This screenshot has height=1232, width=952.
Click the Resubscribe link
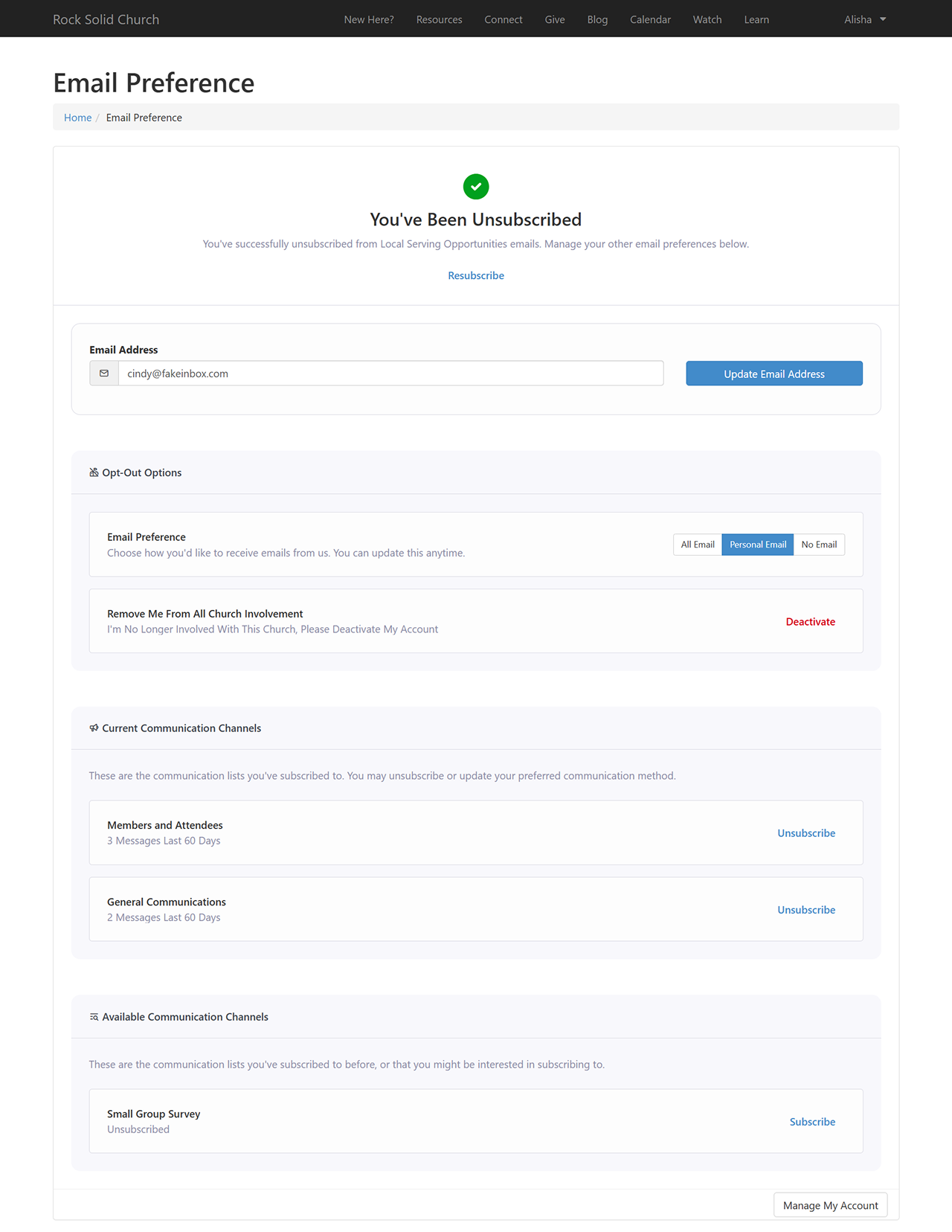pos(476,275)
